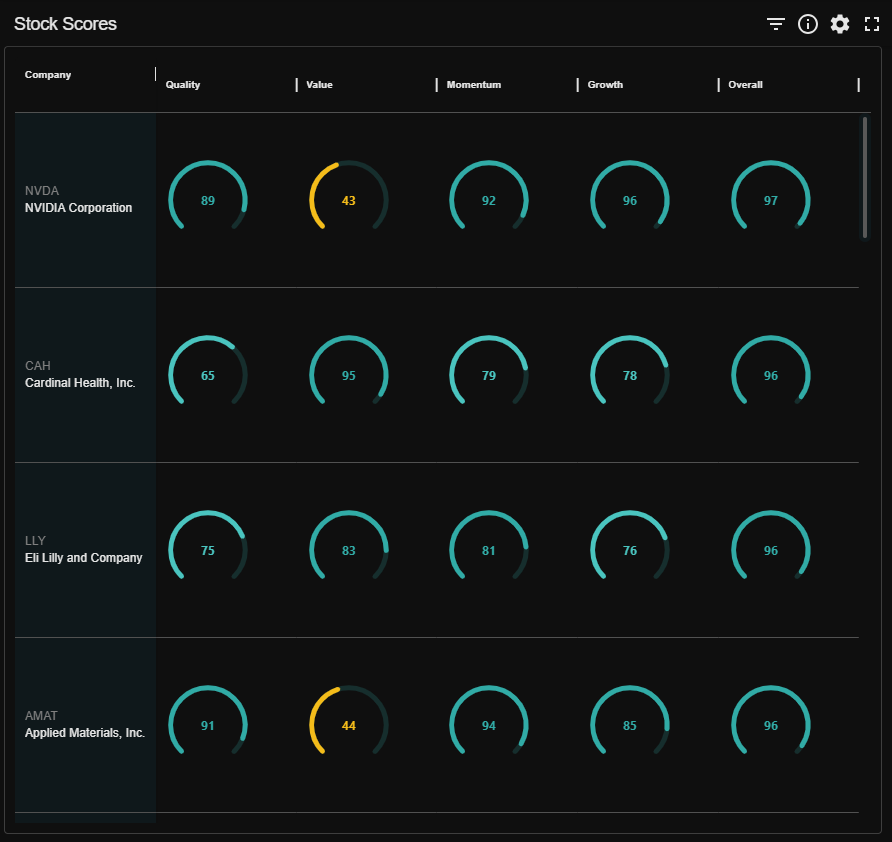Select the Growth column header
Viewport: 892px width, 842px height.
(605, 85)
